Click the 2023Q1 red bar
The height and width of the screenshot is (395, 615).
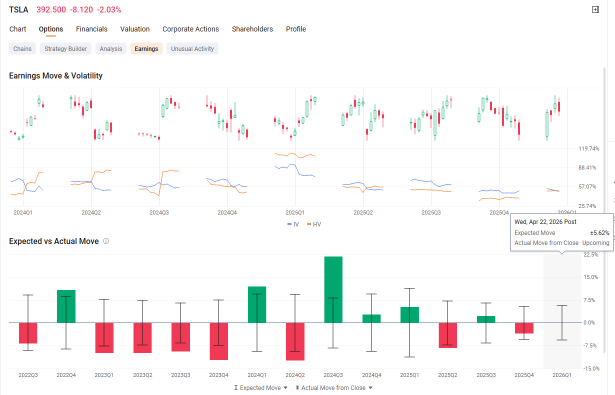[x=104, y=338]
